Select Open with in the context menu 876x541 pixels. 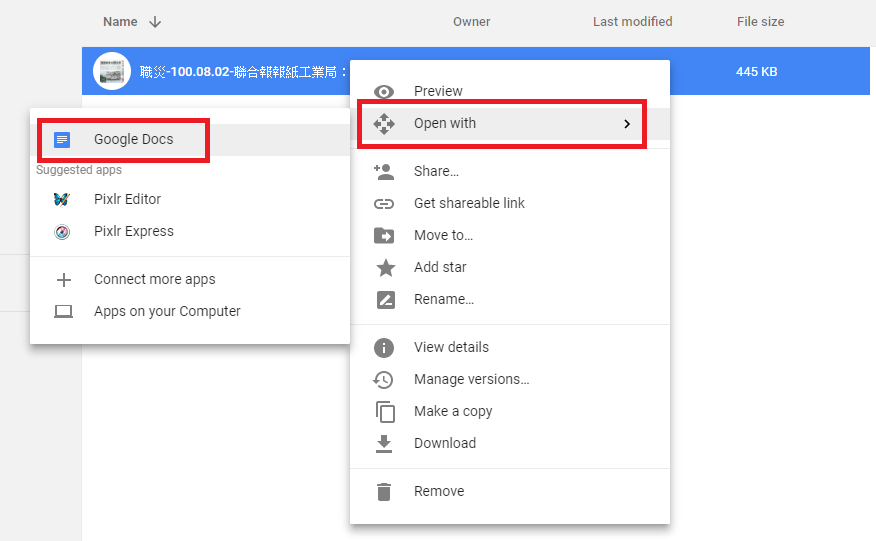click(510, 124)
